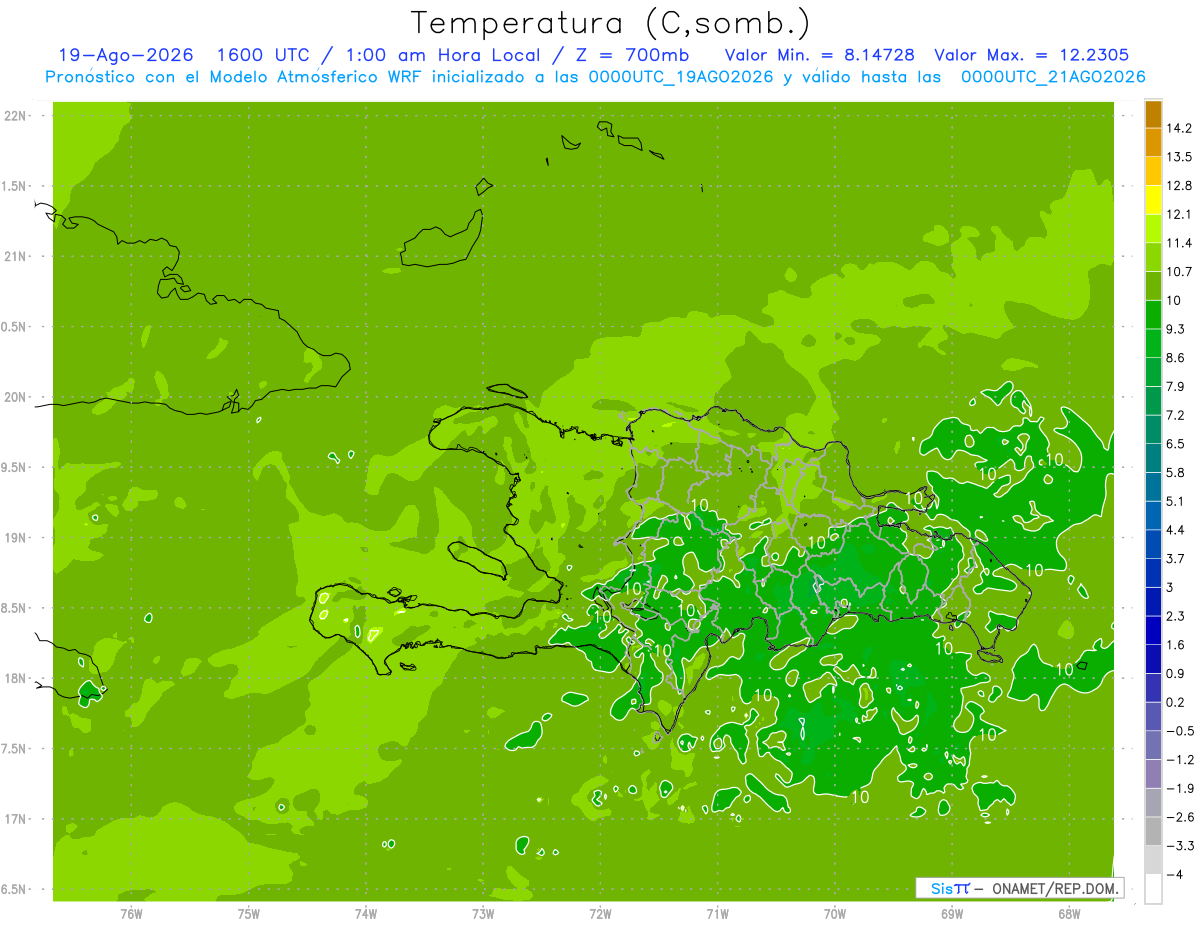1200x927 pixels.
Task: Click the ONAMET/REP.DOM. credit box
Action: [1020, 888]
